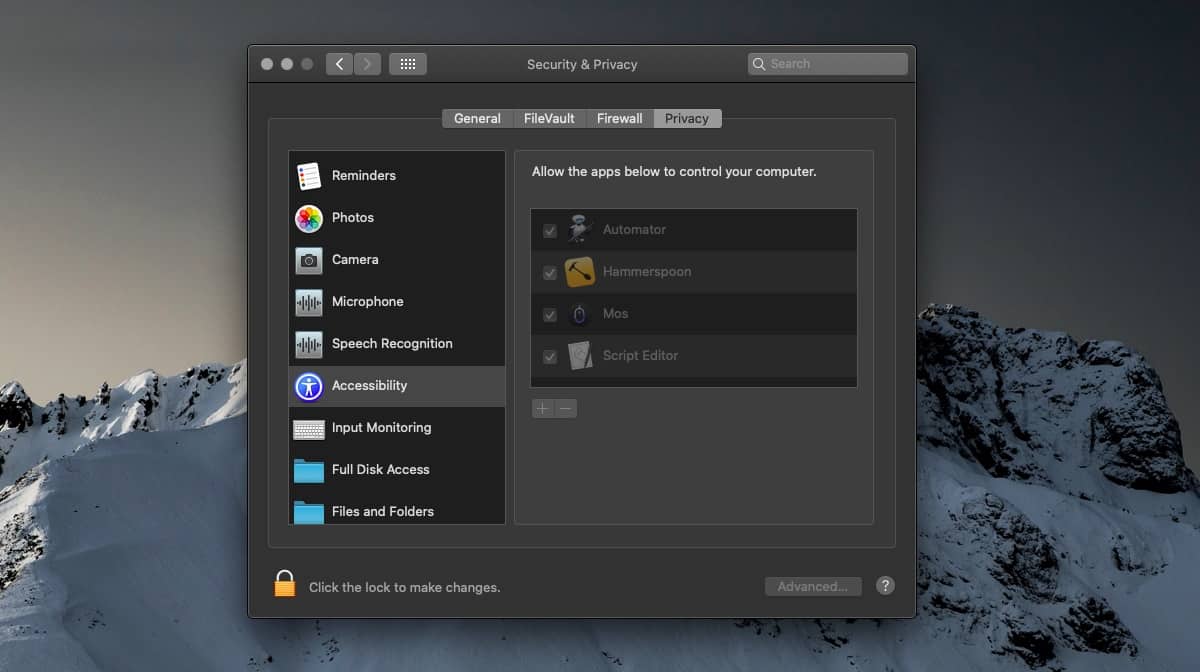
Task: Click the Speech Recognition waveform icon
Action: point(309,344)
